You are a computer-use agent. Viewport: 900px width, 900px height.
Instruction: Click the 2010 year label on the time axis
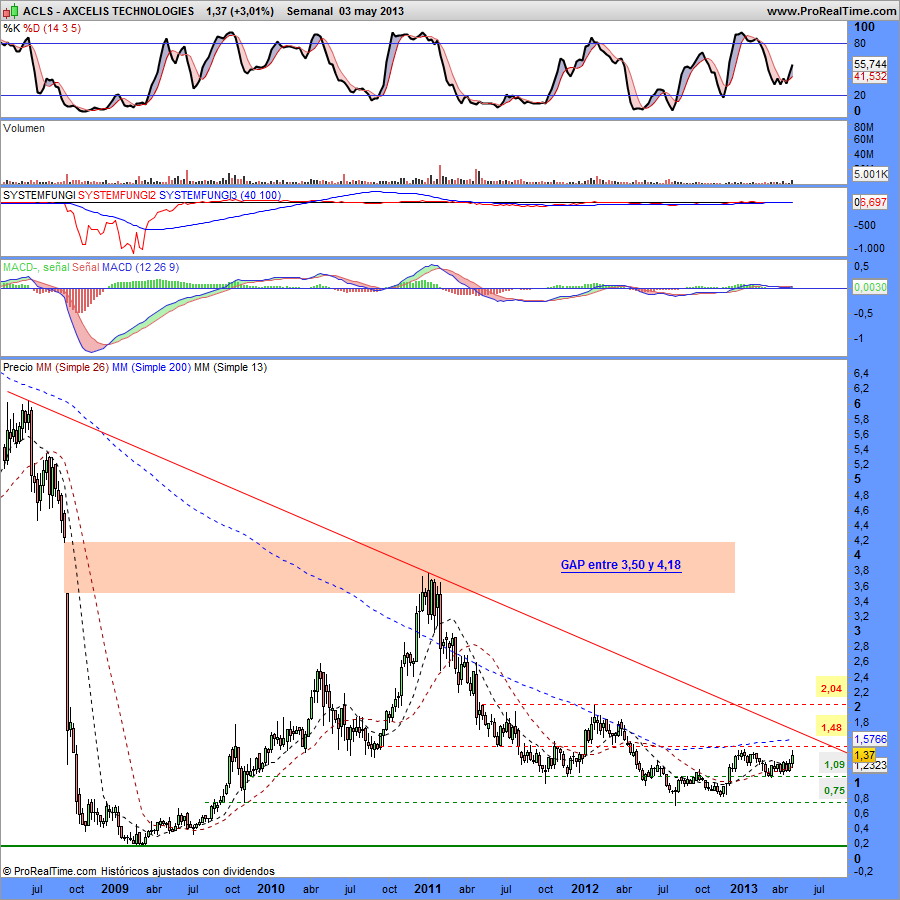pos(271,889)
